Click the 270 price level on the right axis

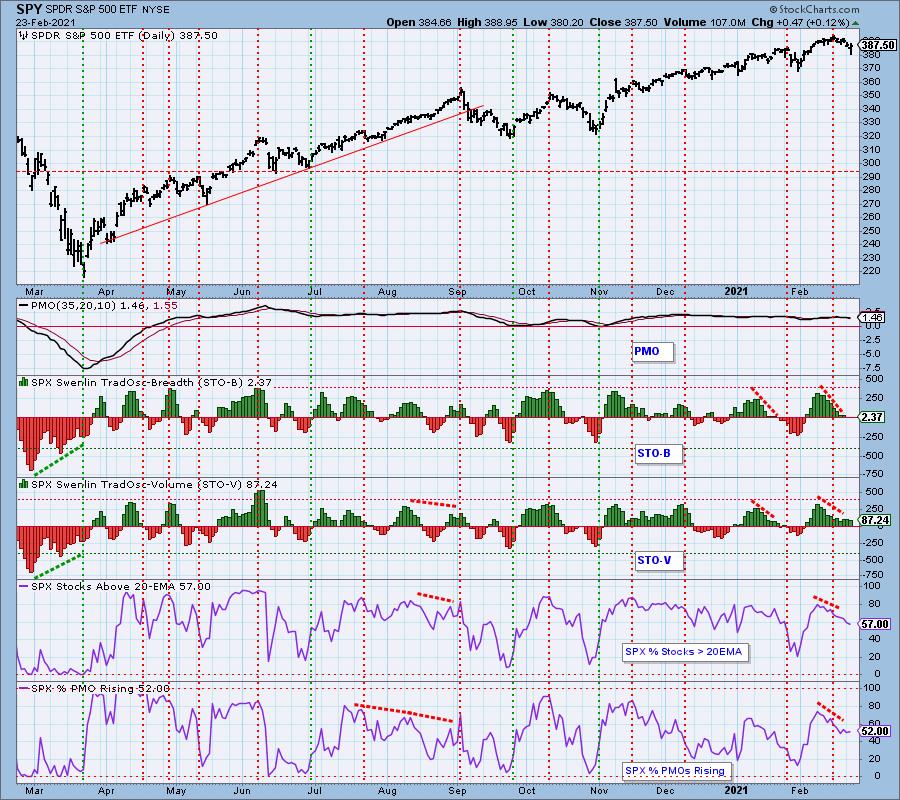(871, 204)
